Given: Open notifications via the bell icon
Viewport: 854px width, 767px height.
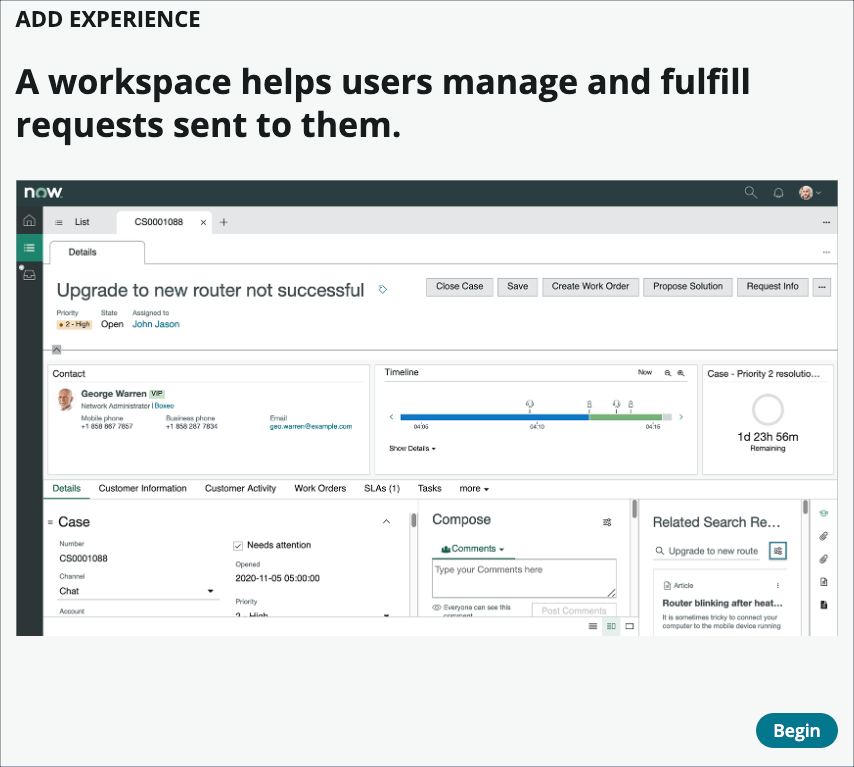Looking at the screenshot, I should (x=778, y=192).
